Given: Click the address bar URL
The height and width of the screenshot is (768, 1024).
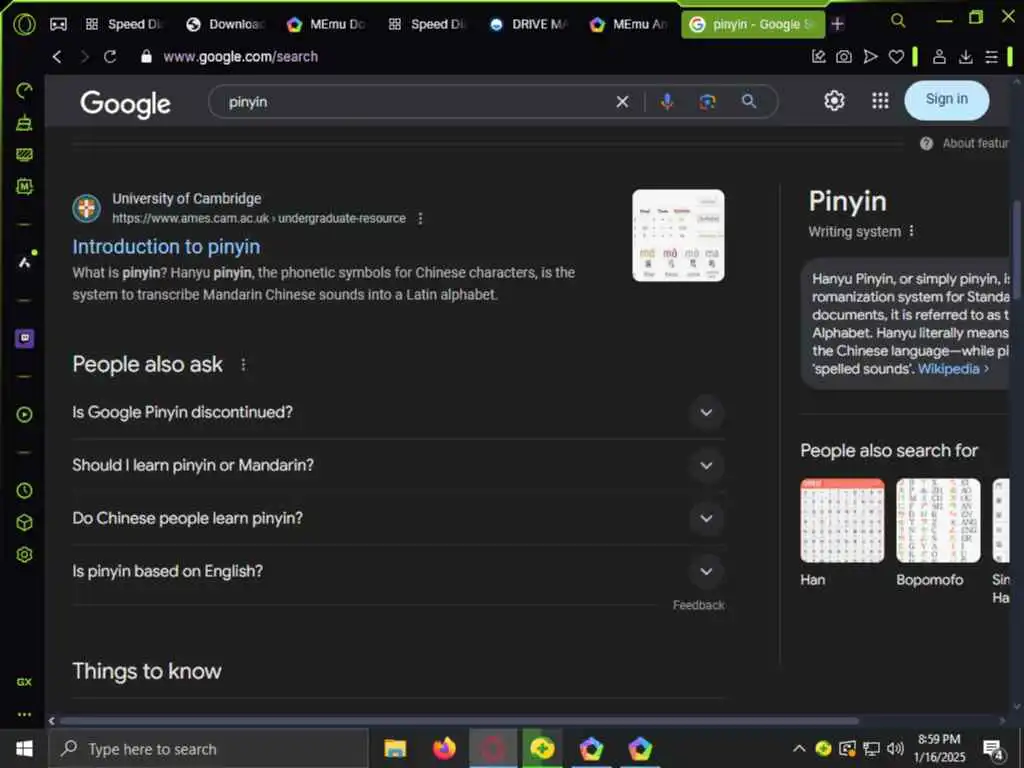Looking at the screenshot, I should (x=240, y=57).
